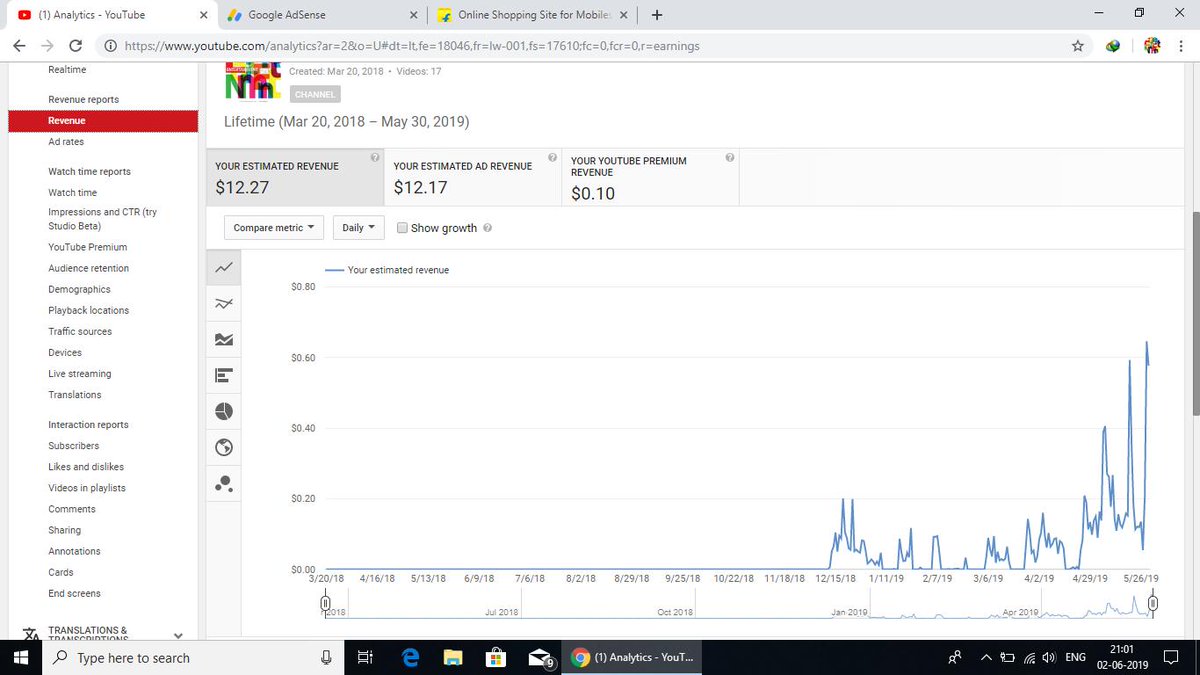Select the pie chart view icon
This screenshot has width=1200, height=675.
224,411
